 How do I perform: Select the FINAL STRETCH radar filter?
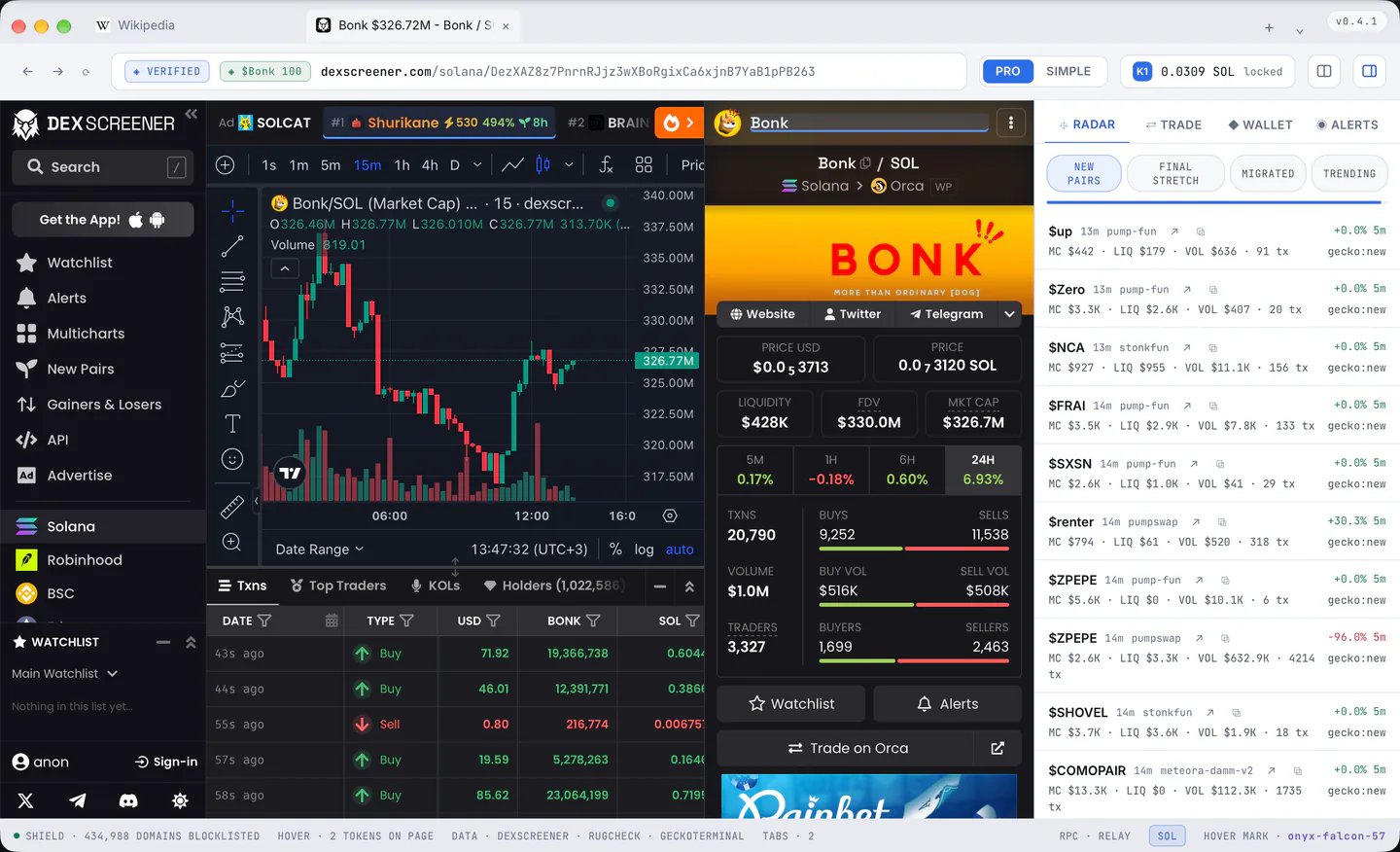tap(1175, 173)
